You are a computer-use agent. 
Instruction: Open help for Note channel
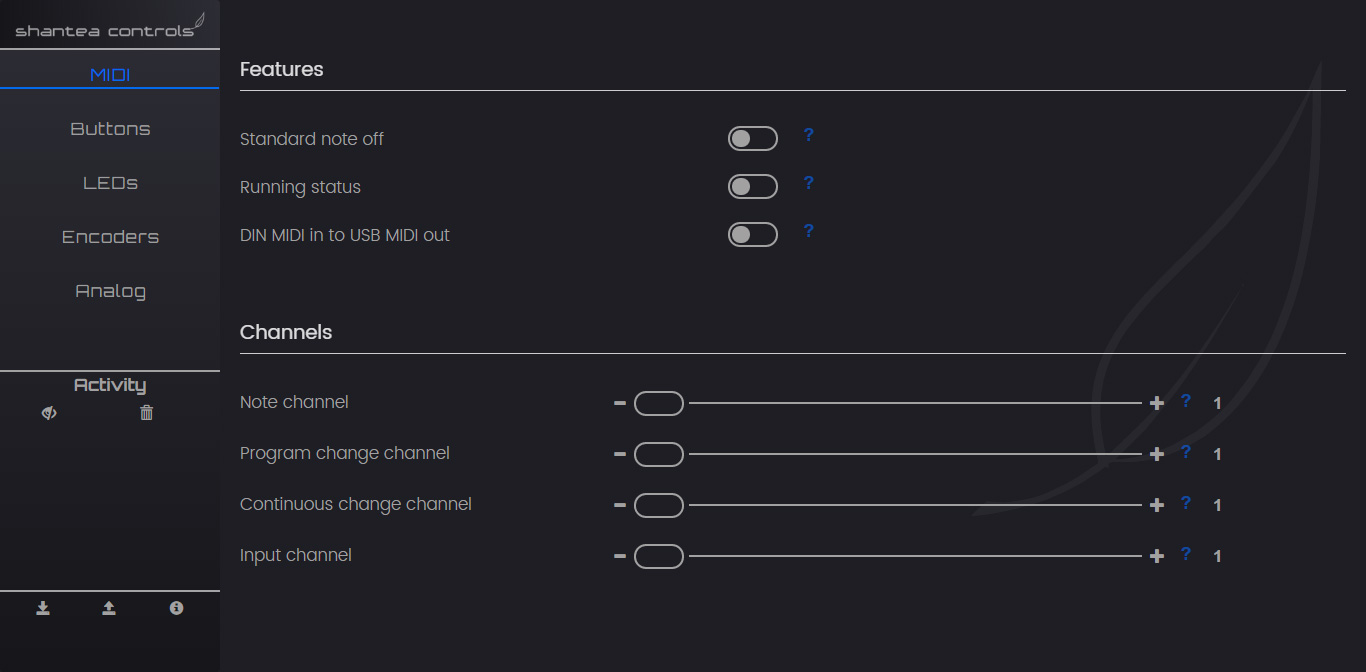pos(1186,400)
